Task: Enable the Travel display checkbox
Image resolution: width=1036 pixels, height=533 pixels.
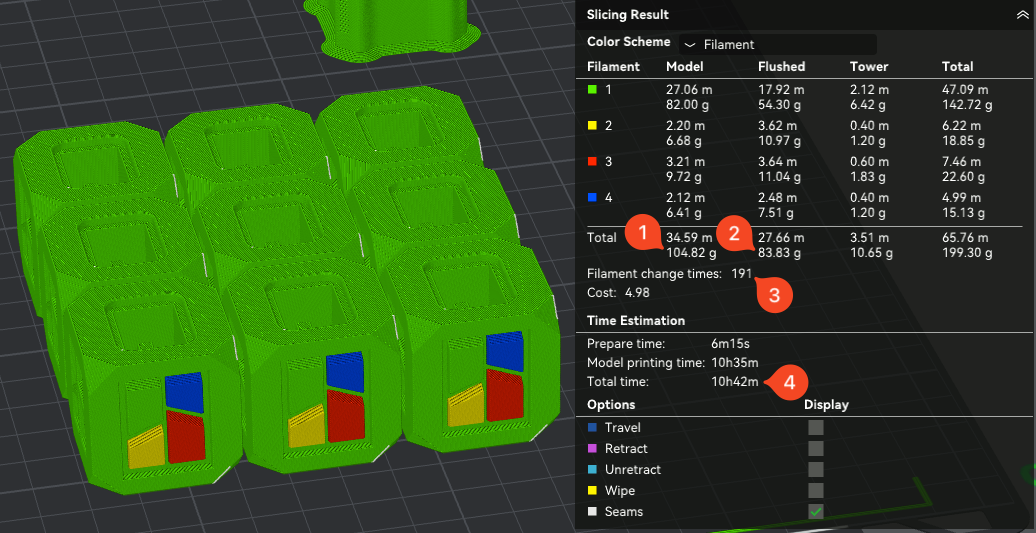Action: pyautogui.click(x=816, y=428)
